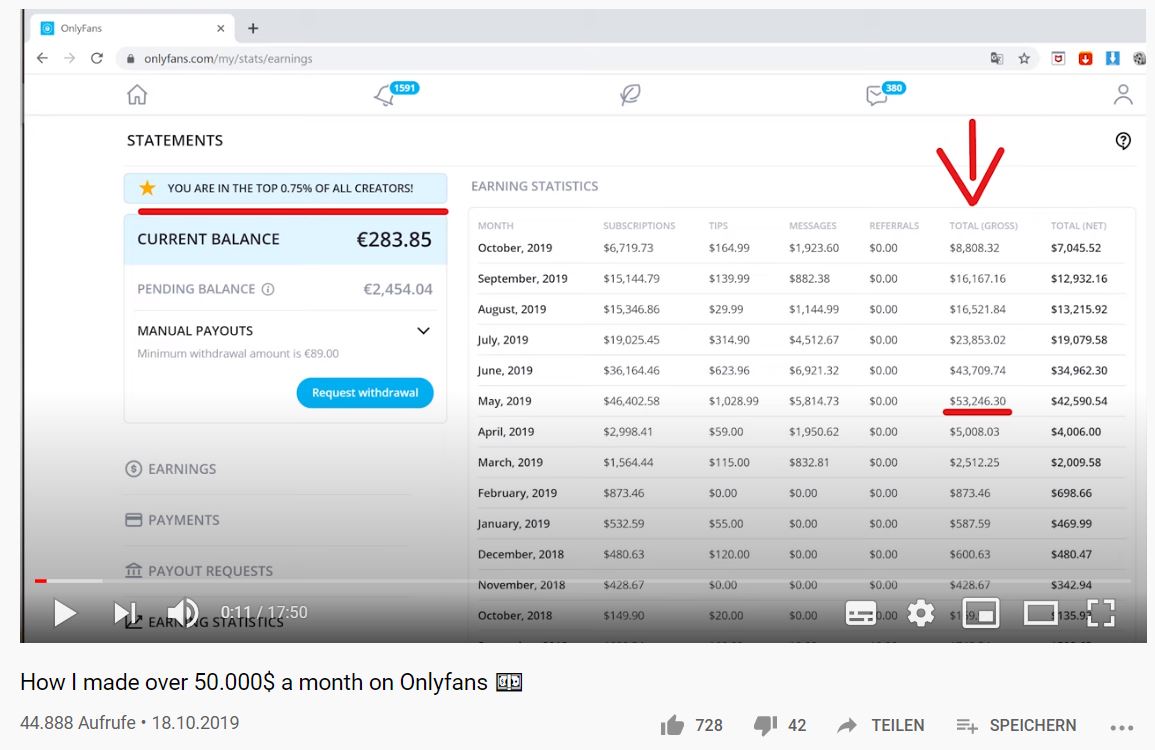Click the video progress bar

[582, 581]
